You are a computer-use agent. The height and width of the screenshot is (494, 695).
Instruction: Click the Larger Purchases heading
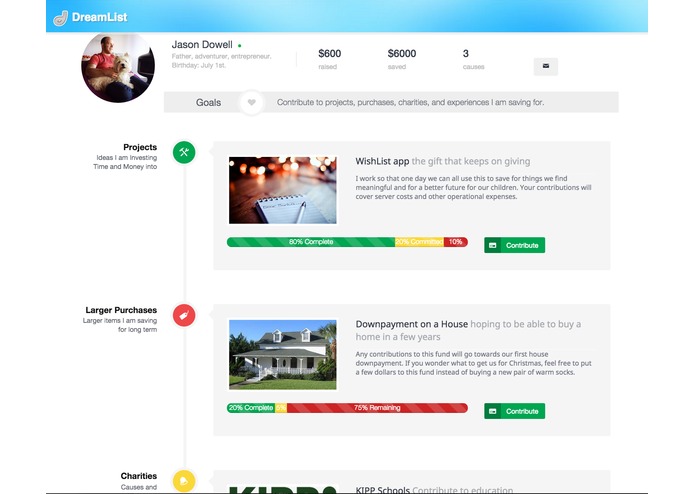[x=121, y=310]
